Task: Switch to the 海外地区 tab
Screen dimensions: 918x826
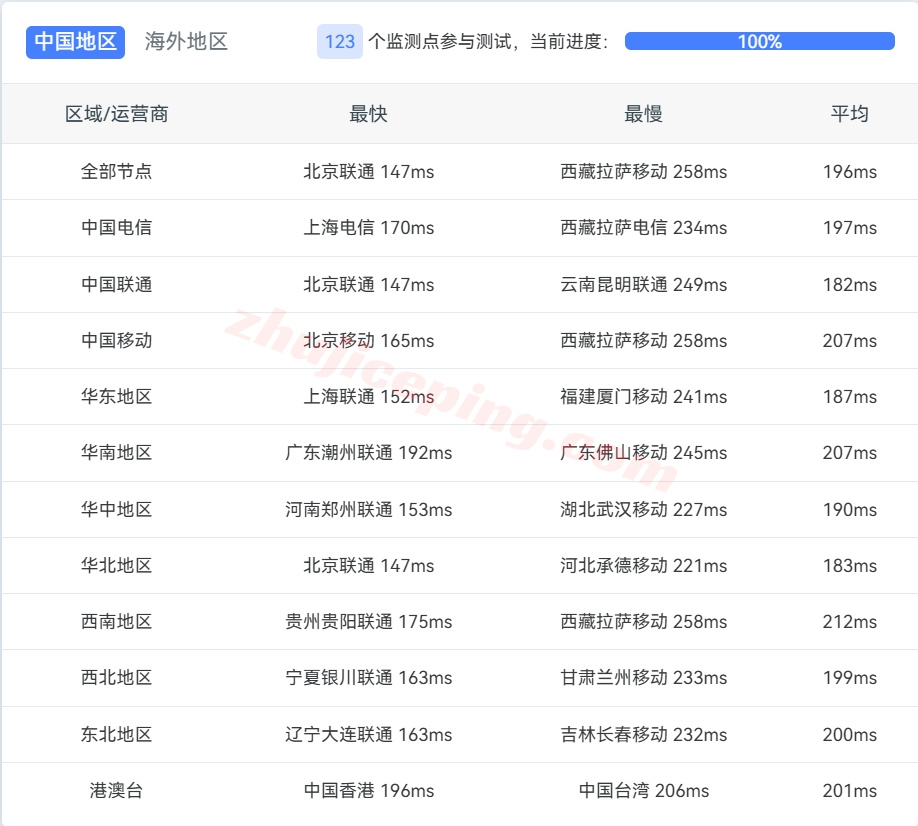Action: pyautogui.click(x=186, y=42)
